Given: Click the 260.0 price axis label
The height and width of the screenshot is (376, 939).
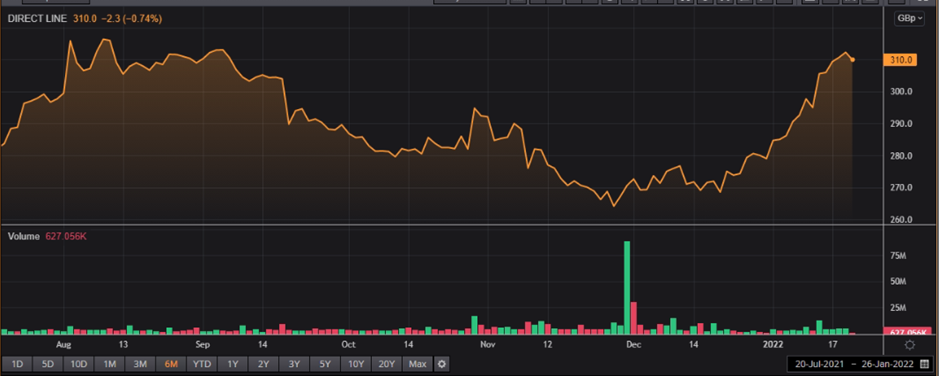Looking at the screenshot, I should (902, 220).
